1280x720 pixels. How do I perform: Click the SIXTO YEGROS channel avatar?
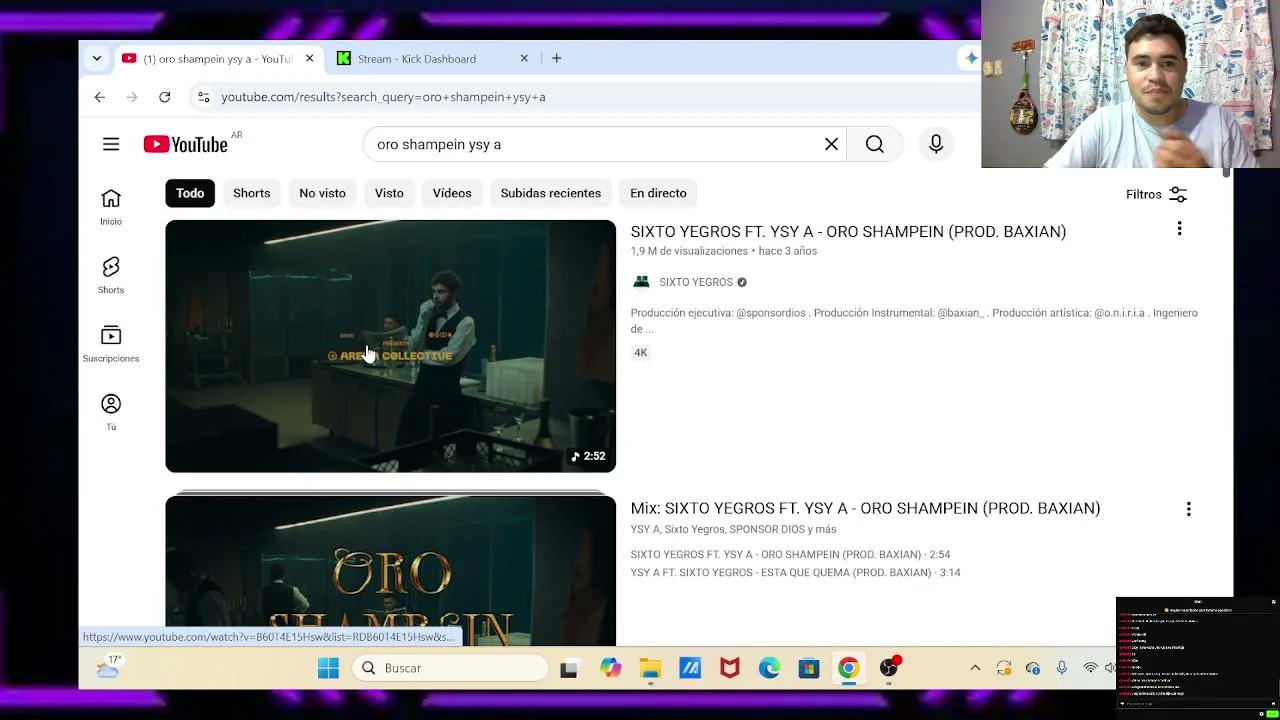click(641, 282)
